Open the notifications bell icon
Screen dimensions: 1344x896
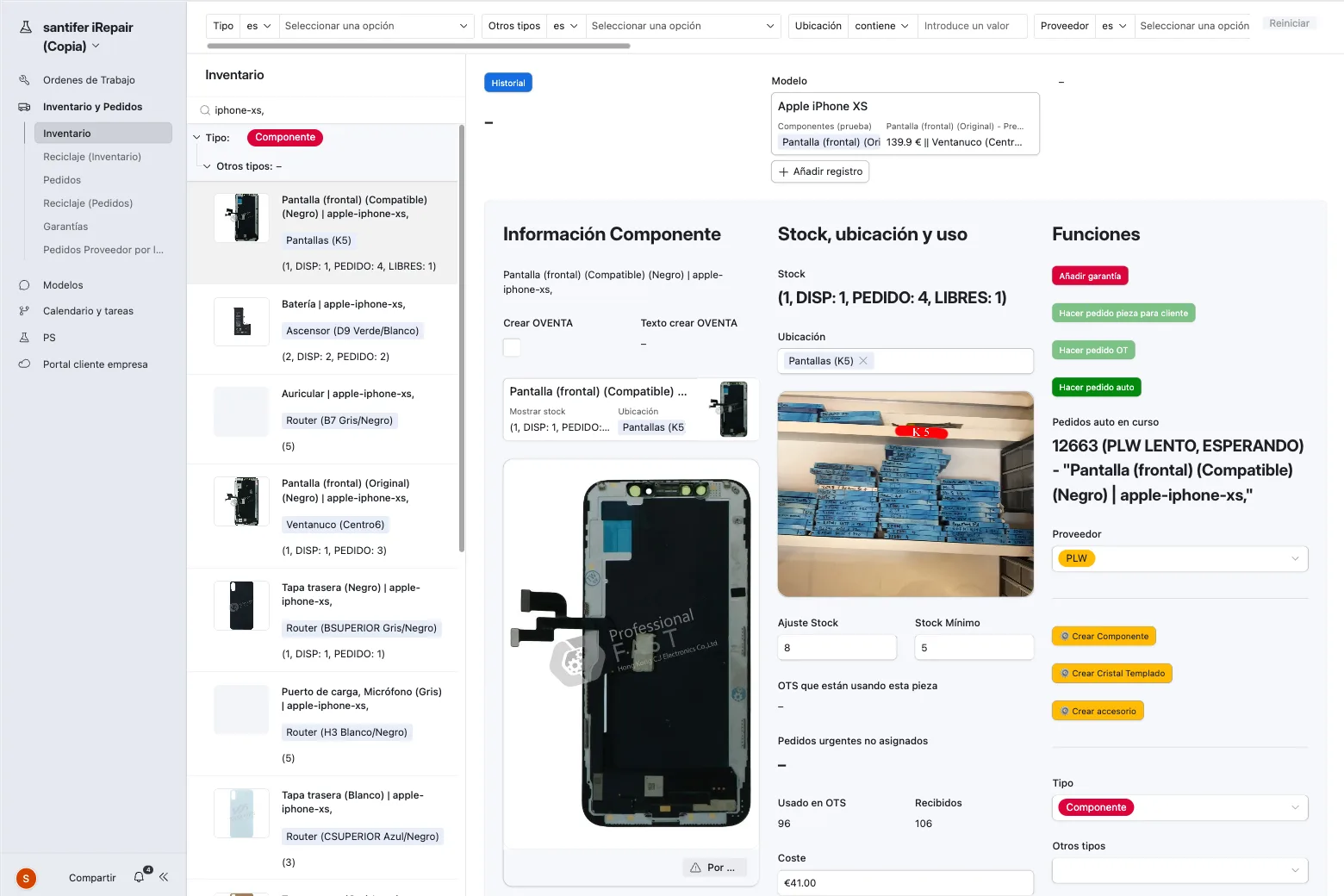point(140,877)
